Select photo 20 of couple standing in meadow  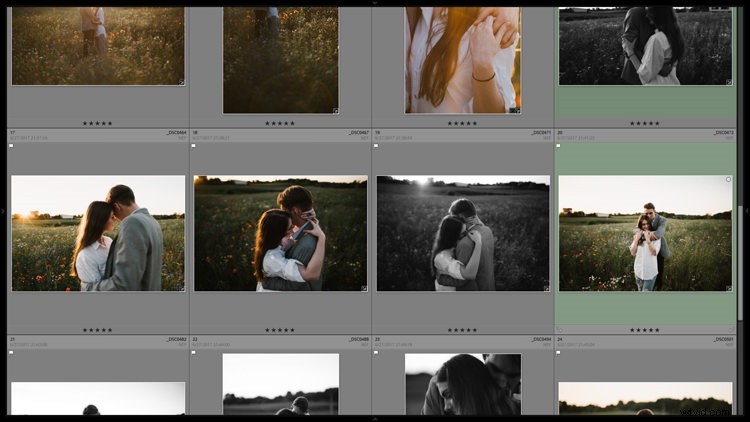point(645,233)
